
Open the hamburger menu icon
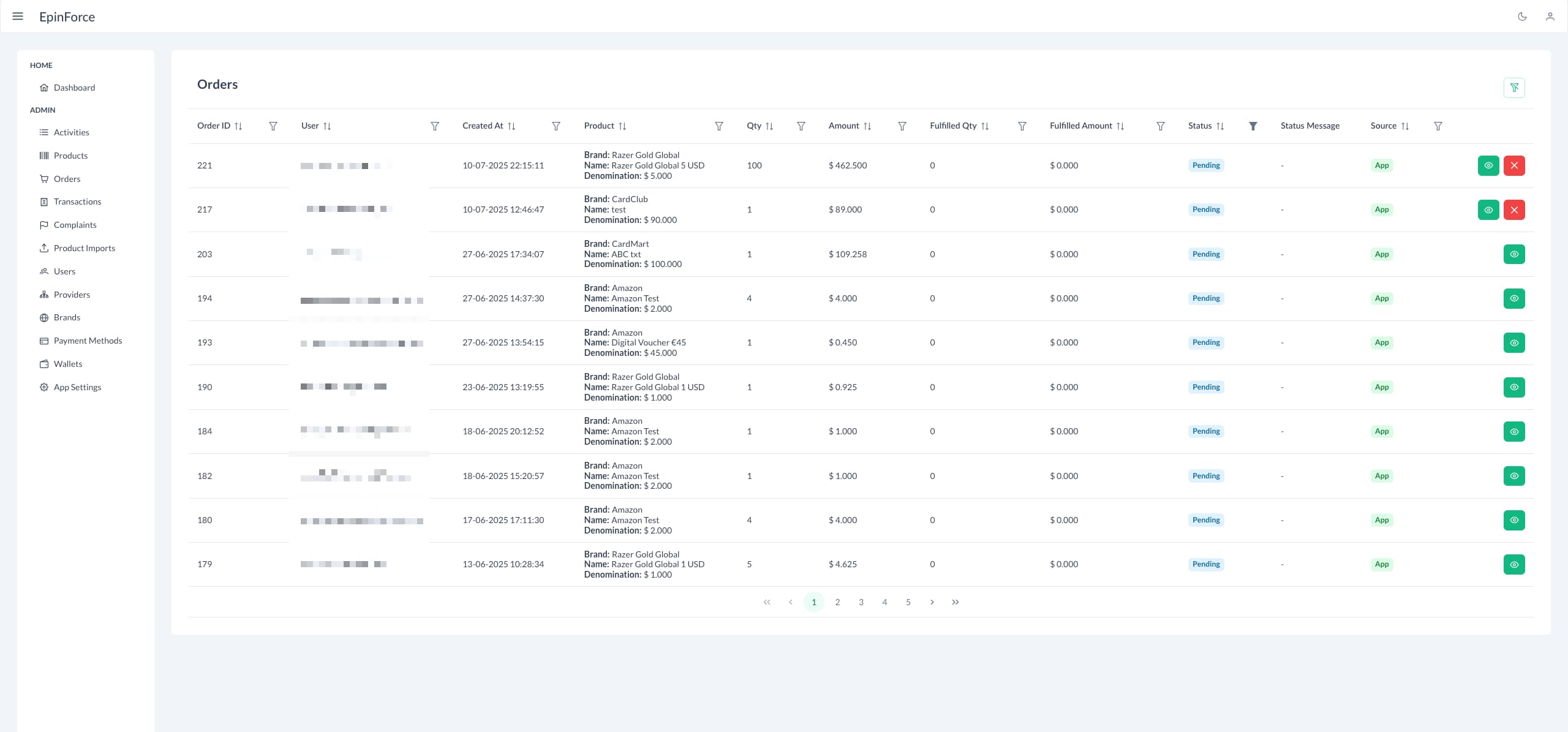point(18,17)
